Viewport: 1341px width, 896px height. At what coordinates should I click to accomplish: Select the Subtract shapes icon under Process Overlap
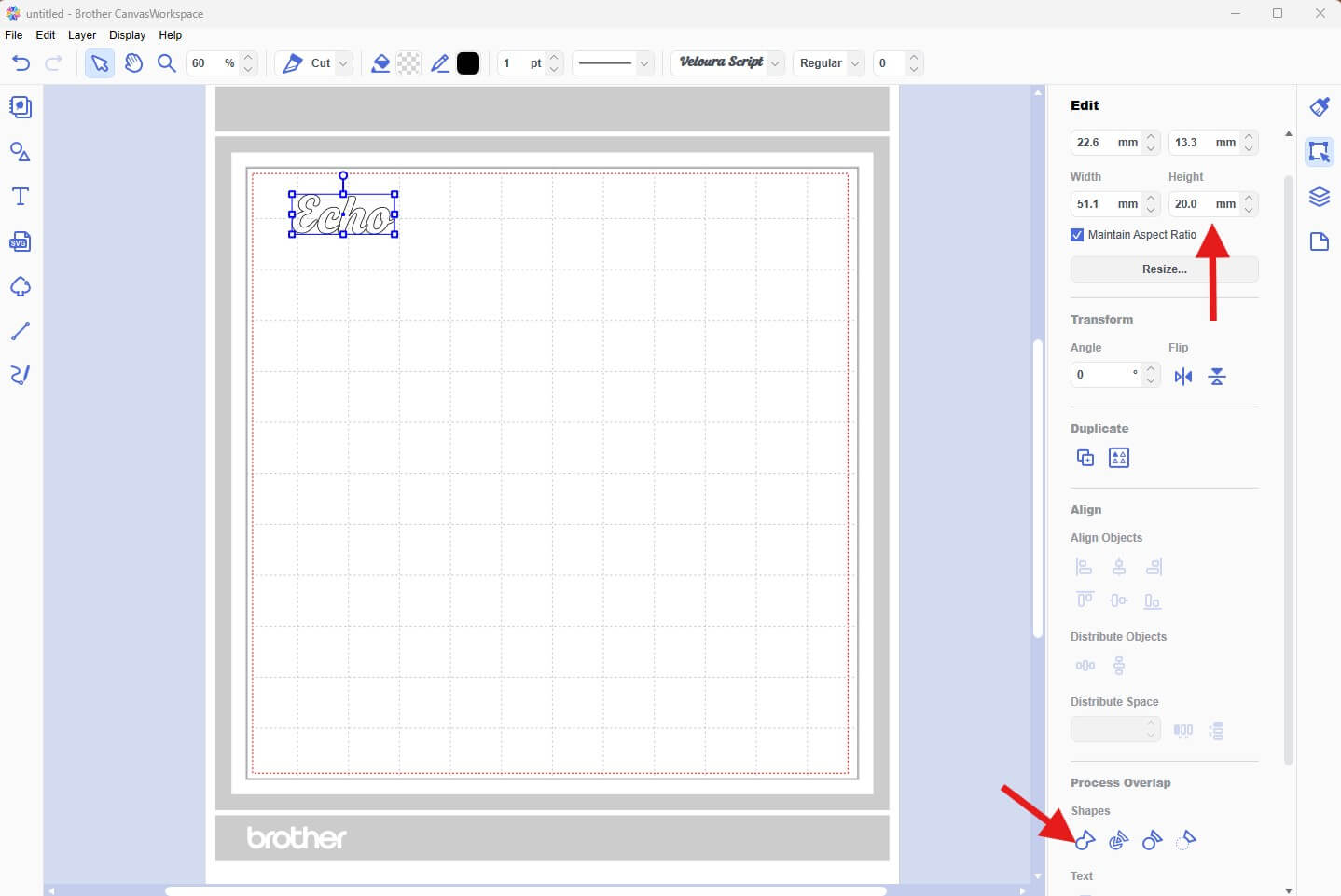tap(1152, 840)
